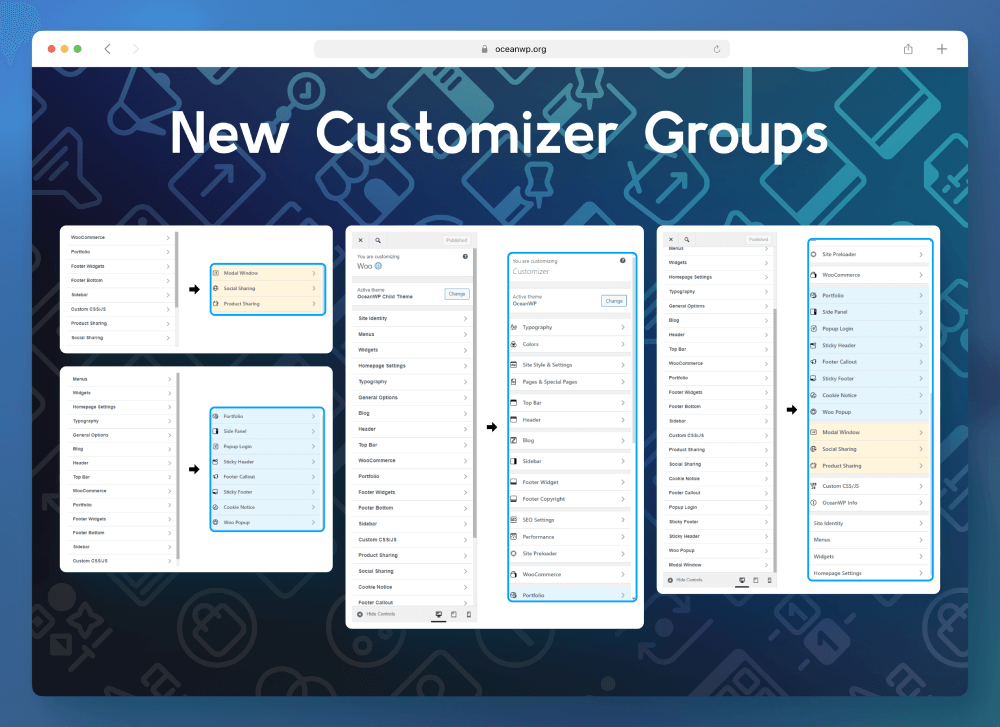Open Site Identity in Woo customizer panel
The image size is (1000, 727).
point(413,318)
